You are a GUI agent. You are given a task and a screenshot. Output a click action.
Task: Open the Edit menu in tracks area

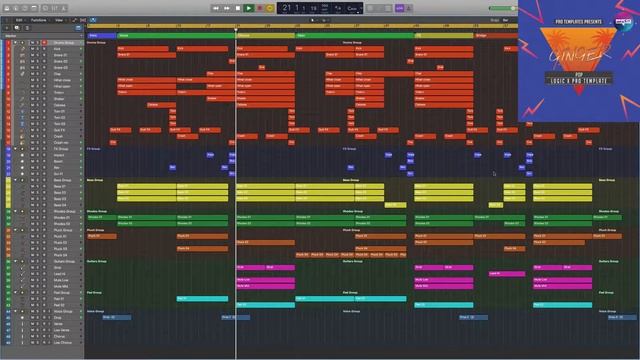click(x=19, y=20)
